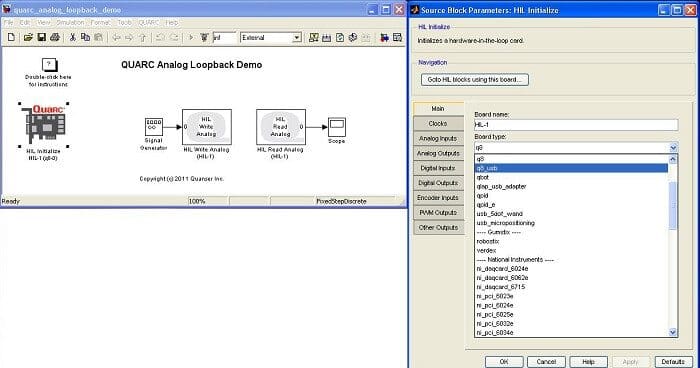This screenshot has height=368, width=700.
Task: Select the HIL Initialize QUARC block
Action: click(44, 125)
